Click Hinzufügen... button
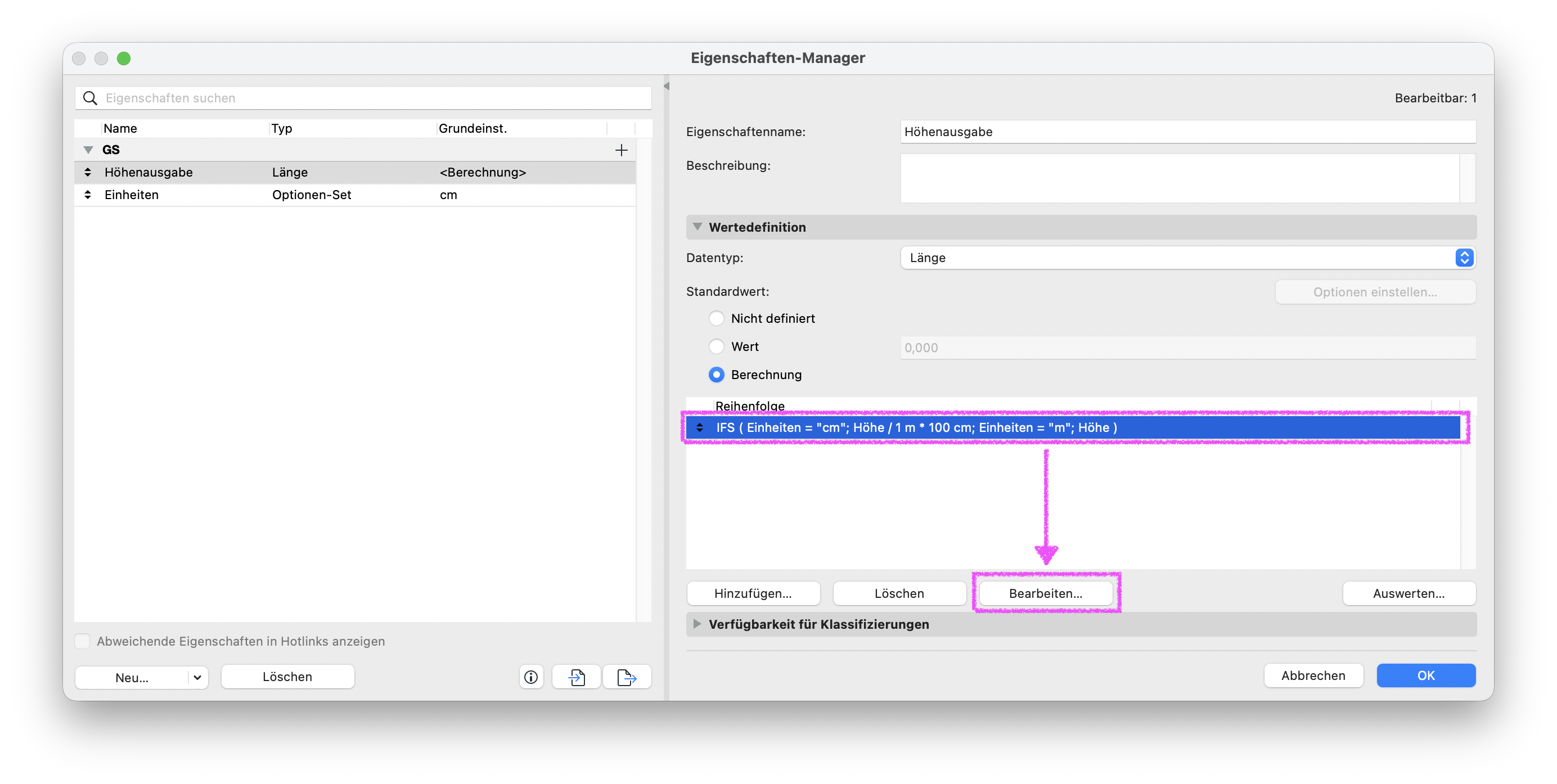This screenshot has height=784, width=1557. click(753, 593)
